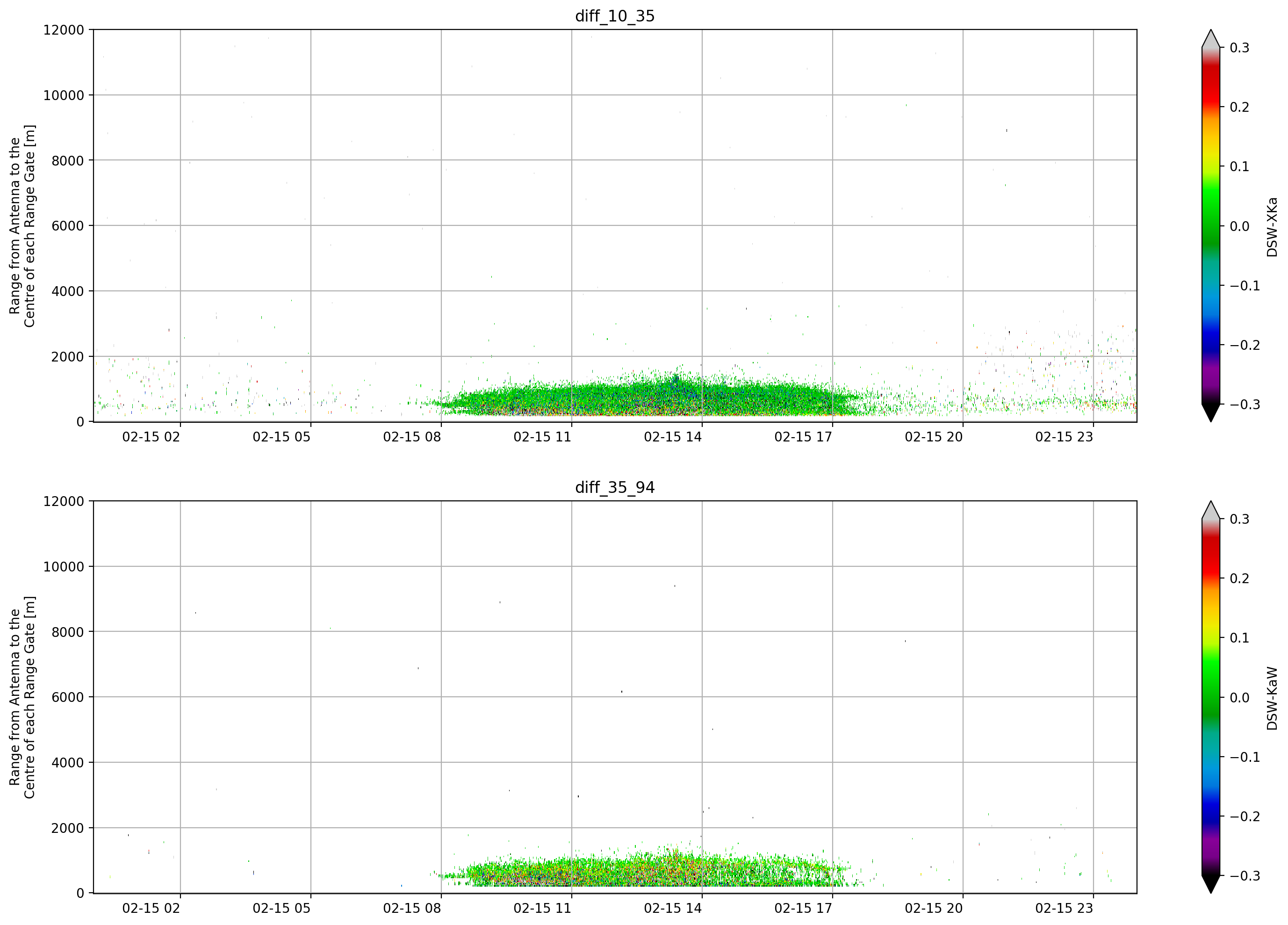The height and width of the screenshot is (925, 1288).
Task: Select the DSW-KaW colorbar label
Action: (x=1272, y=698)
